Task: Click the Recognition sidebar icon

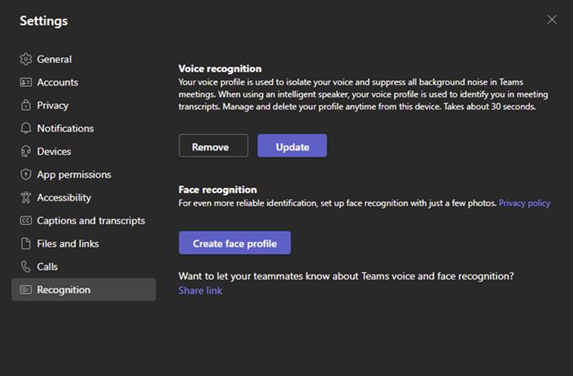Action: [26, 289]
